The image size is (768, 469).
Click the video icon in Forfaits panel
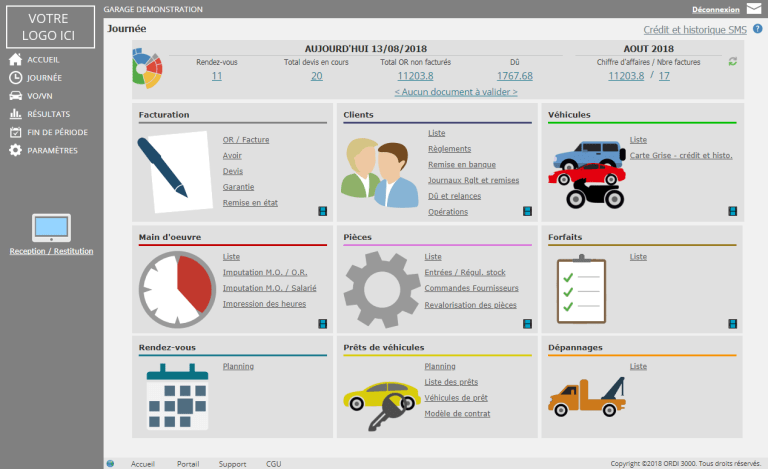point(732,324)
